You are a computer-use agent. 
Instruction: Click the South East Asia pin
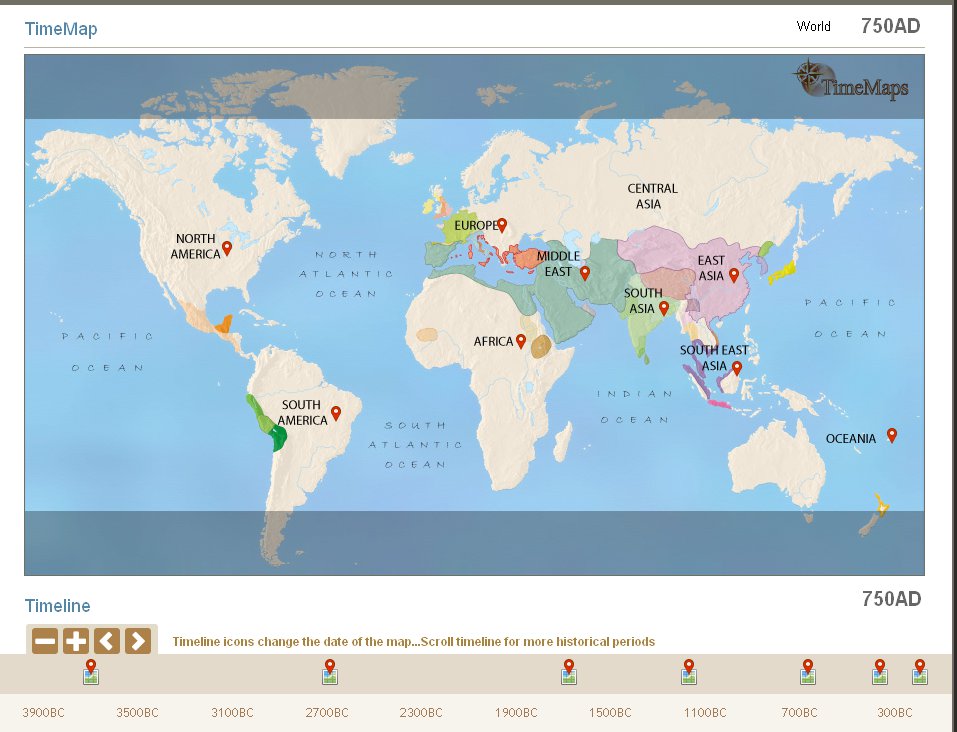click(x=736, y=366)
